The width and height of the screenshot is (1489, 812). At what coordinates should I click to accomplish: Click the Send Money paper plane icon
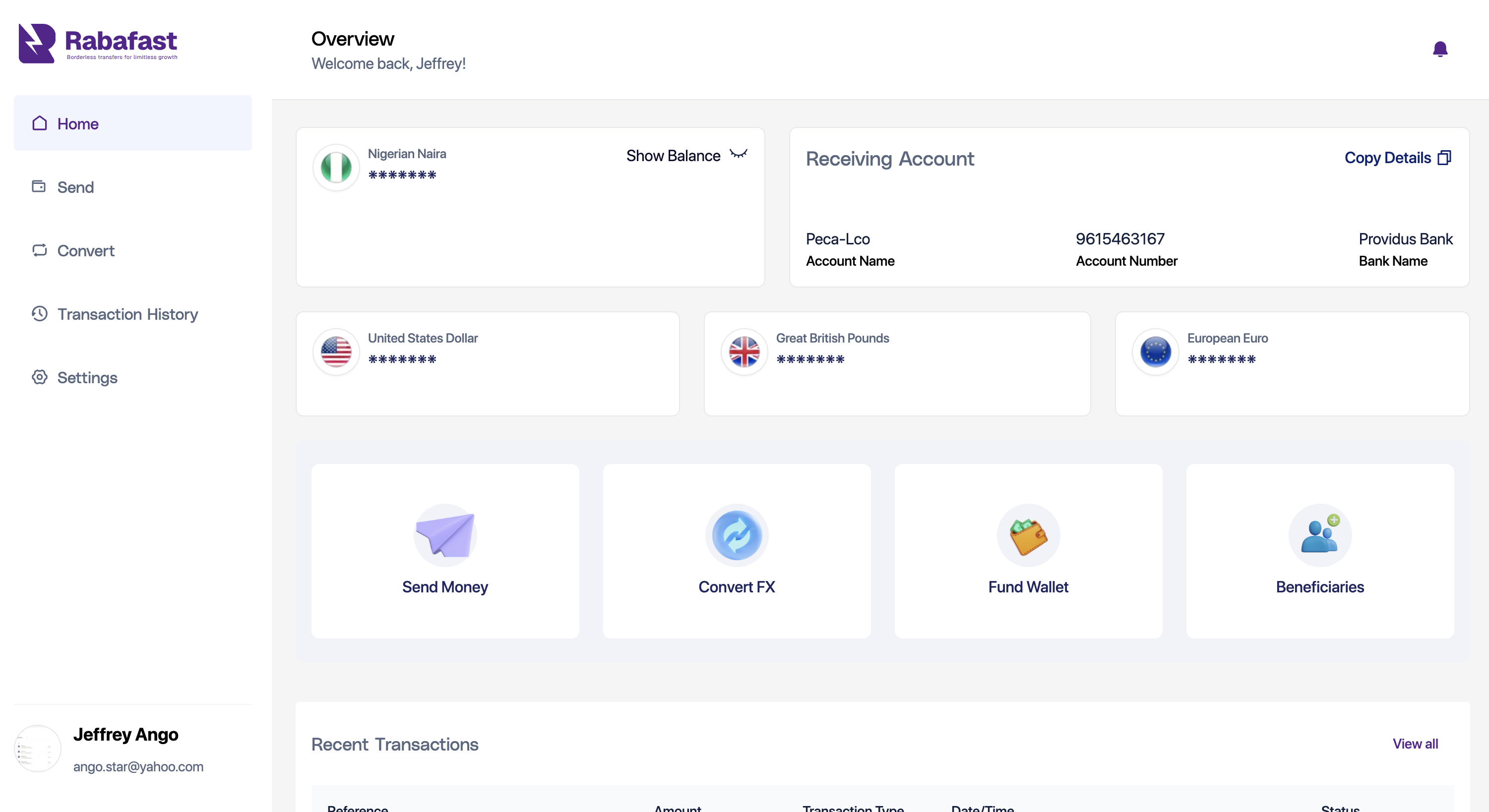click(x=444, y=535)
